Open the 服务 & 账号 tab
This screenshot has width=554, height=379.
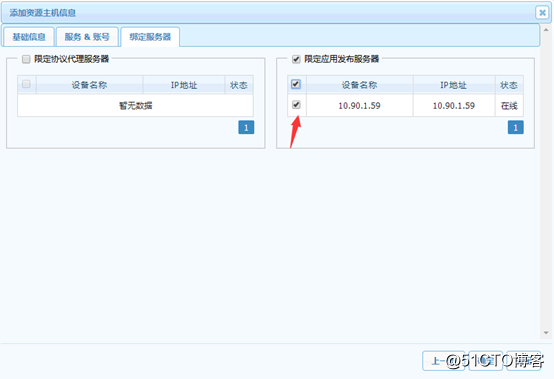(87, 37)
